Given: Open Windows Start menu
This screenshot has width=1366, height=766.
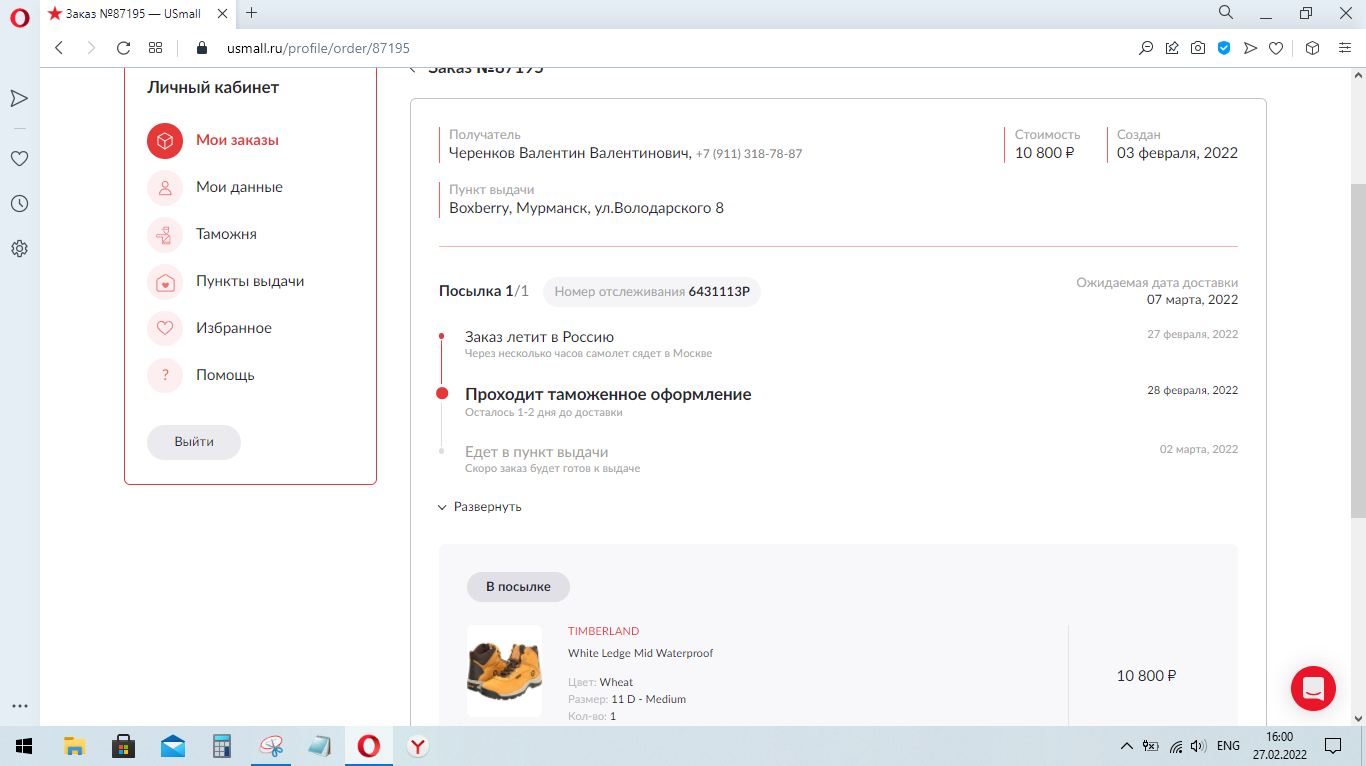Looking at the screenshot, I should pos(23,746).
